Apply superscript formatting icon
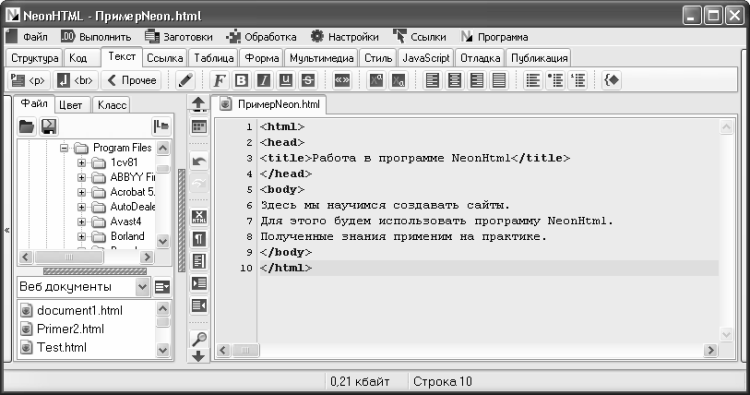The image size is (750, 395). (376, 80)
